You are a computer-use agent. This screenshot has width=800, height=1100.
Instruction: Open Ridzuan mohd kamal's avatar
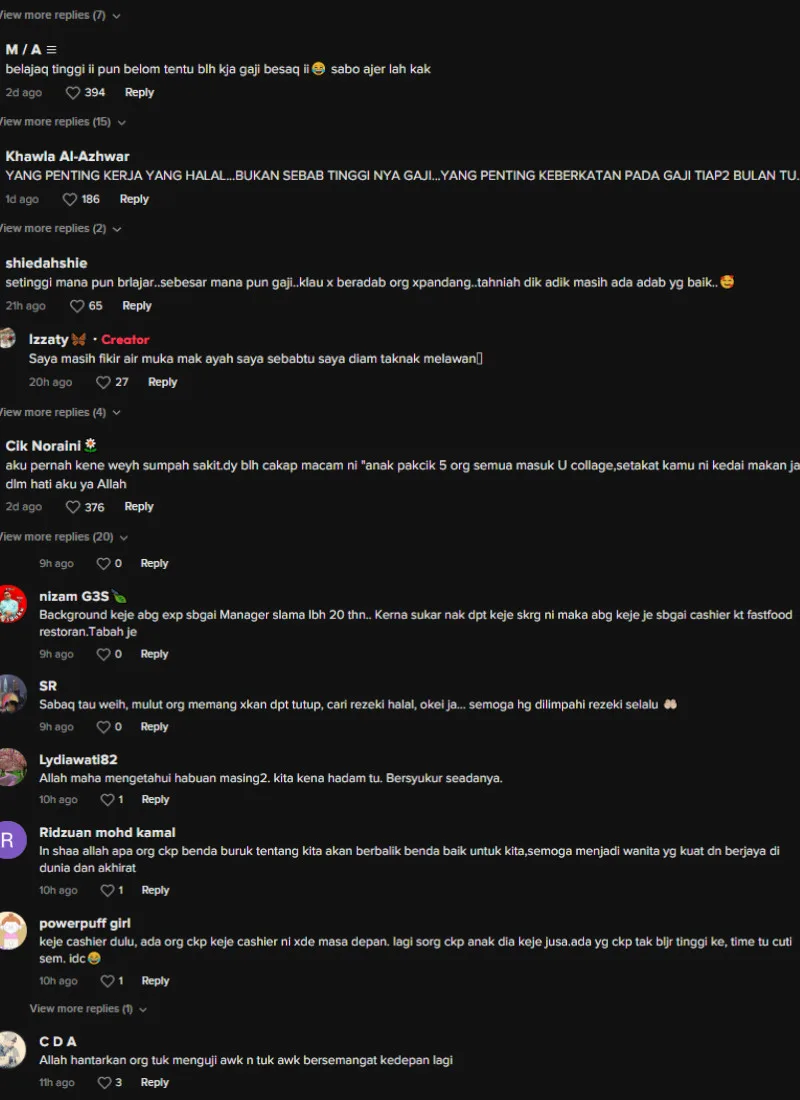click(12, 840)
